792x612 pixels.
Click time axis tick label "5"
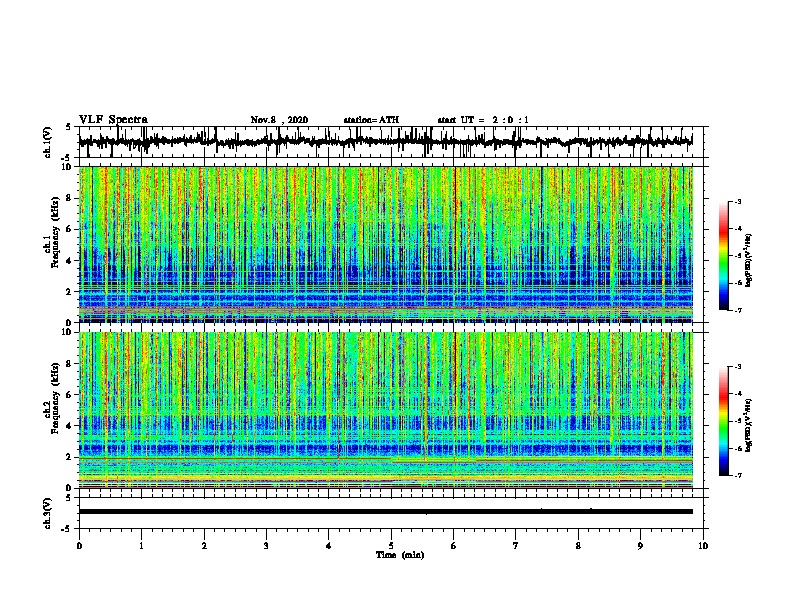(391, 546)
